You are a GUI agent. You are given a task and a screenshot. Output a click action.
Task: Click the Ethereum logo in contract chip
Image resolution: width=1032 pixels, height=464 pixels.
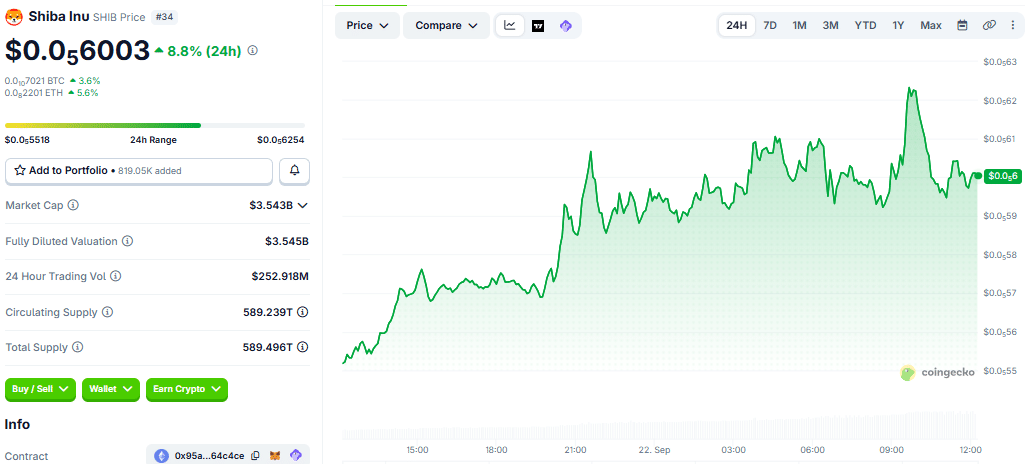pos(161,455)
